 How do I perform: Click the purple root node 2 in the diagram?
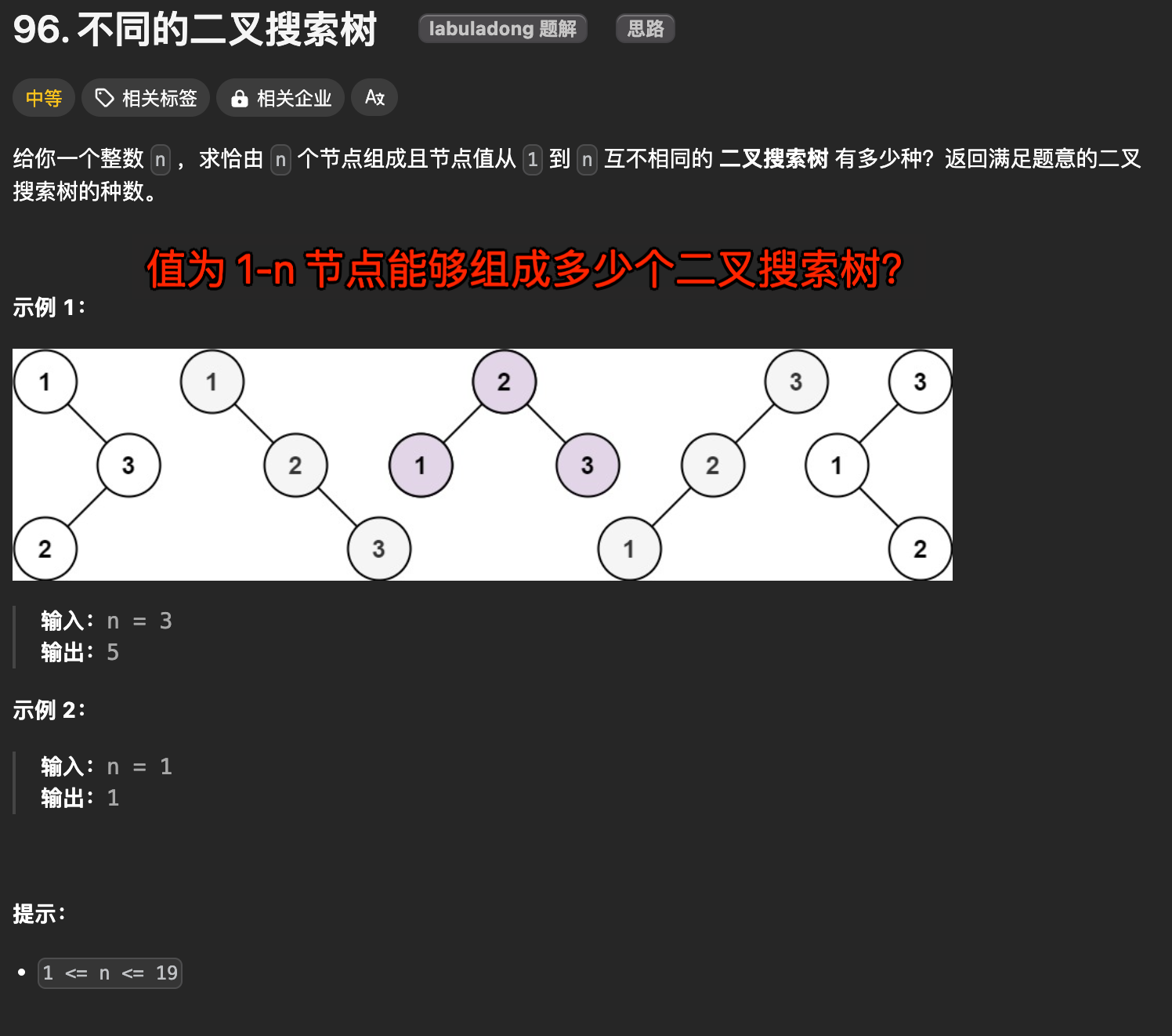point(504,382)
